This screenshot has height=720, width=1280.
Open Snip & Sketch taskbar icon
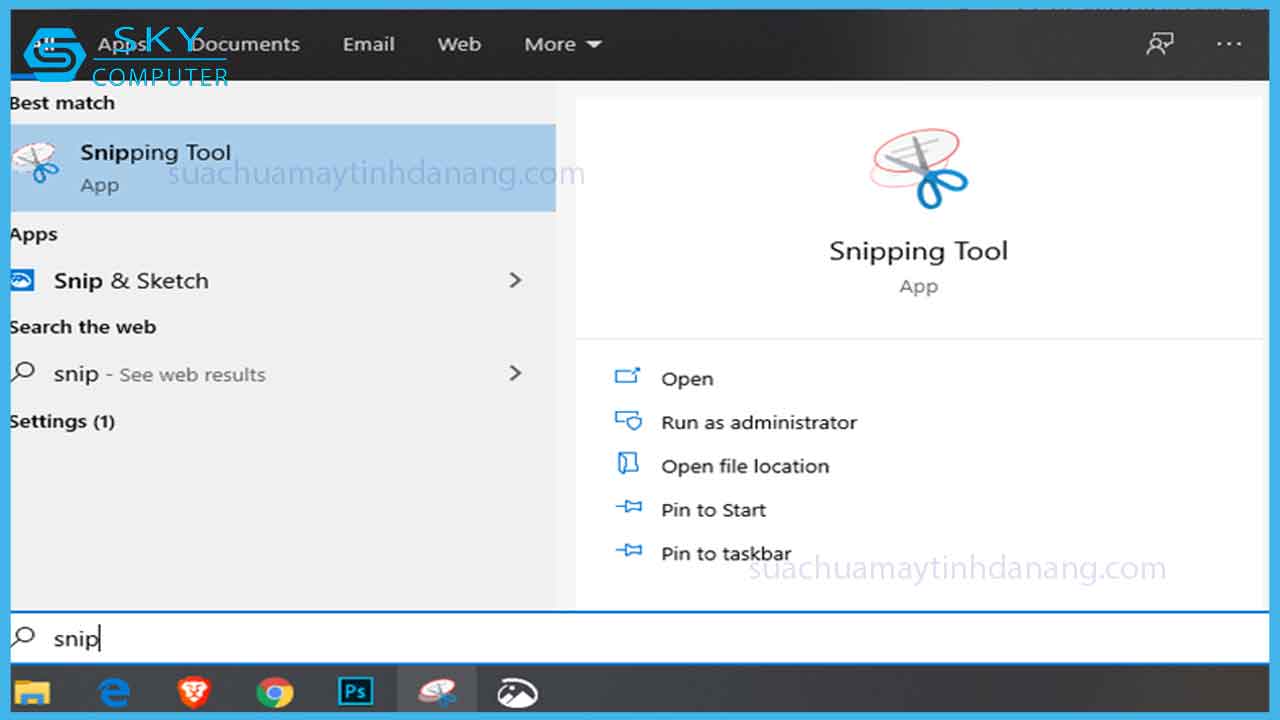click(x=518, y=692)
